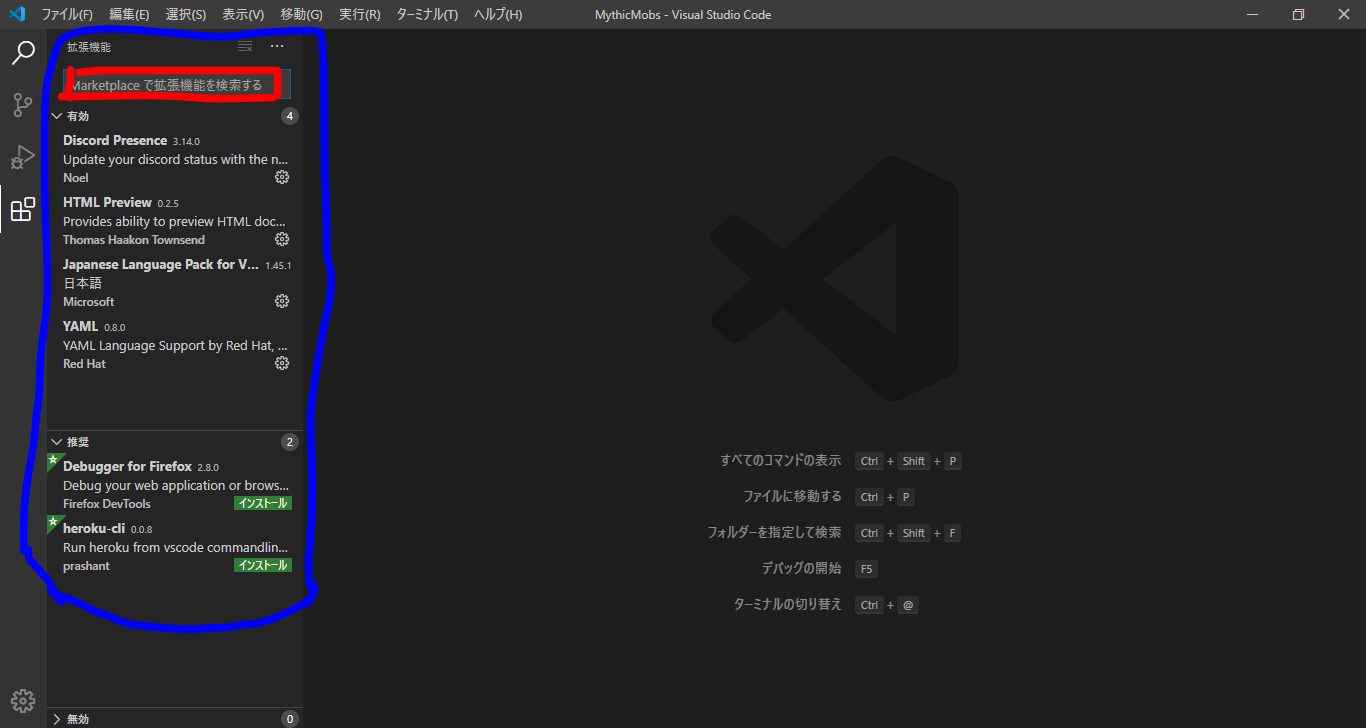
Task: Select the Discord Presence extension entry
Action: 175,158
